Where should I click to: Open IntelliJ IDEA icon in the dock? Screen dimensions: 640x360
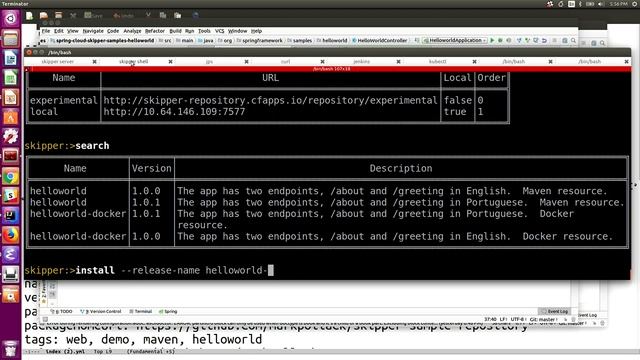tap(10, 215)
